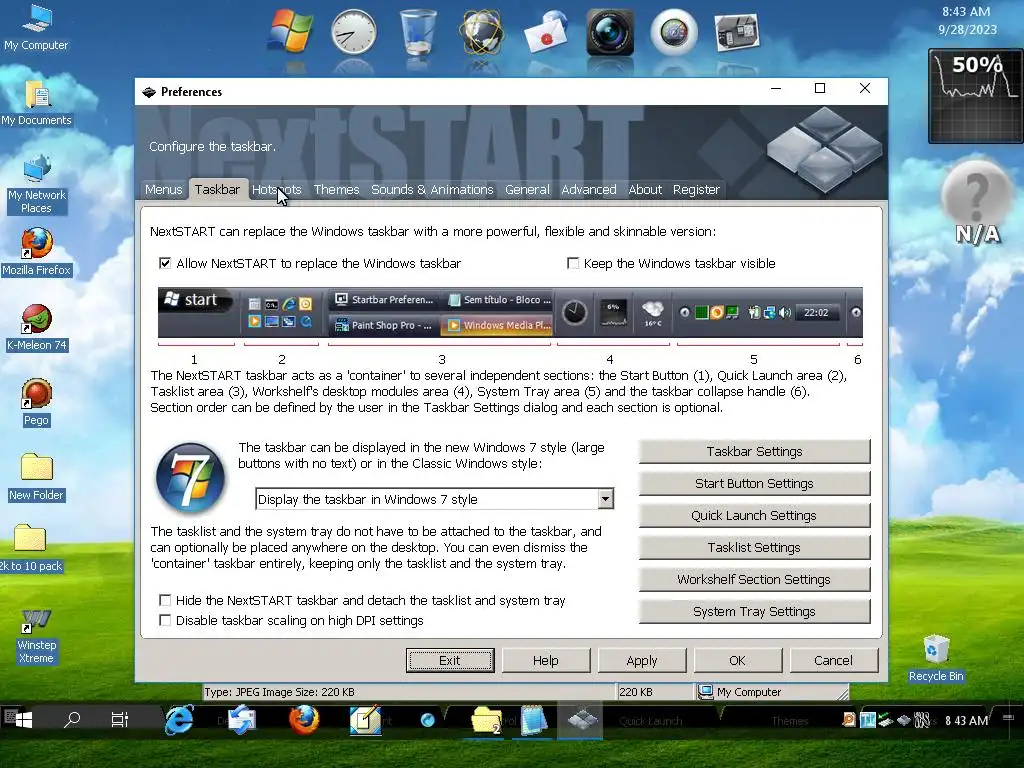Launch K-Meleon 74 desktop shortcut
This screenshot has width=1024, height=768.
pyautogui.click(x=36, y=327)
